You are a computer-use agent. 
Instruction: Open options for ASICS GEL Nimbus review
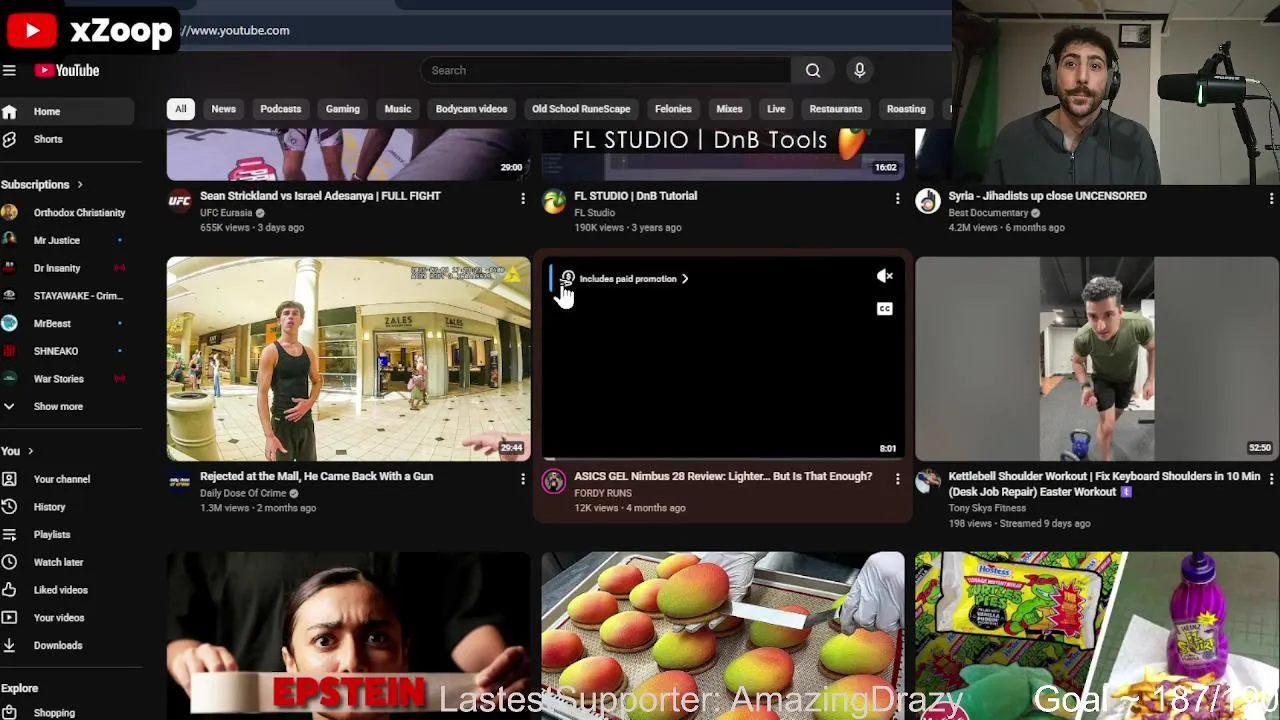pos(897,480)
